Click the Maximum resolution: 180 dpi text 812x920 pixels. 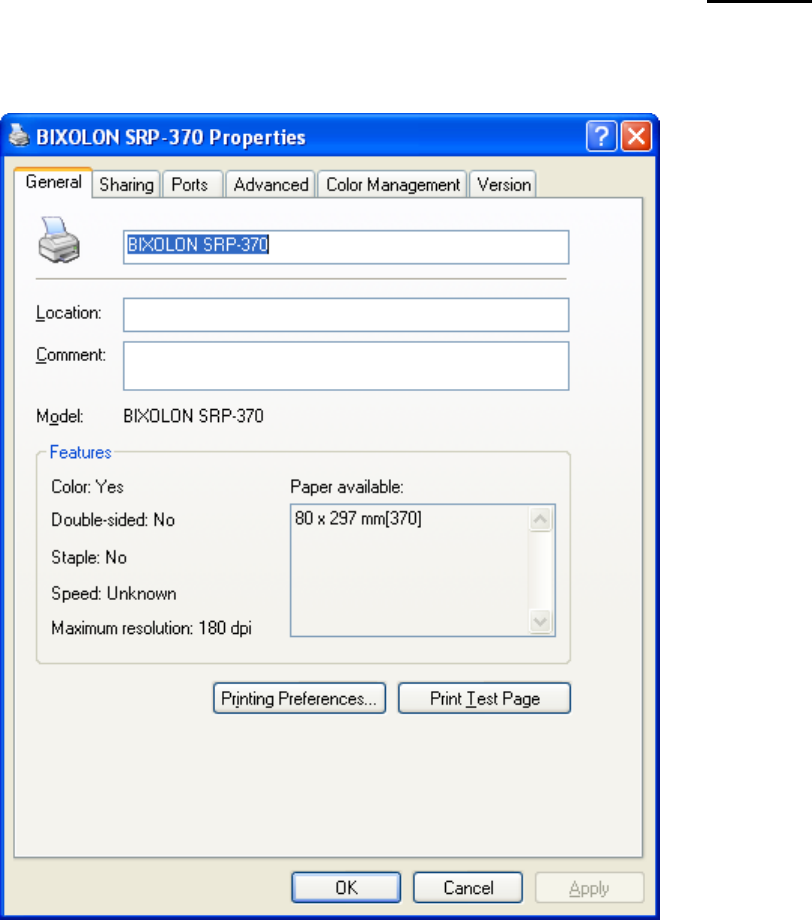point(151,628)
